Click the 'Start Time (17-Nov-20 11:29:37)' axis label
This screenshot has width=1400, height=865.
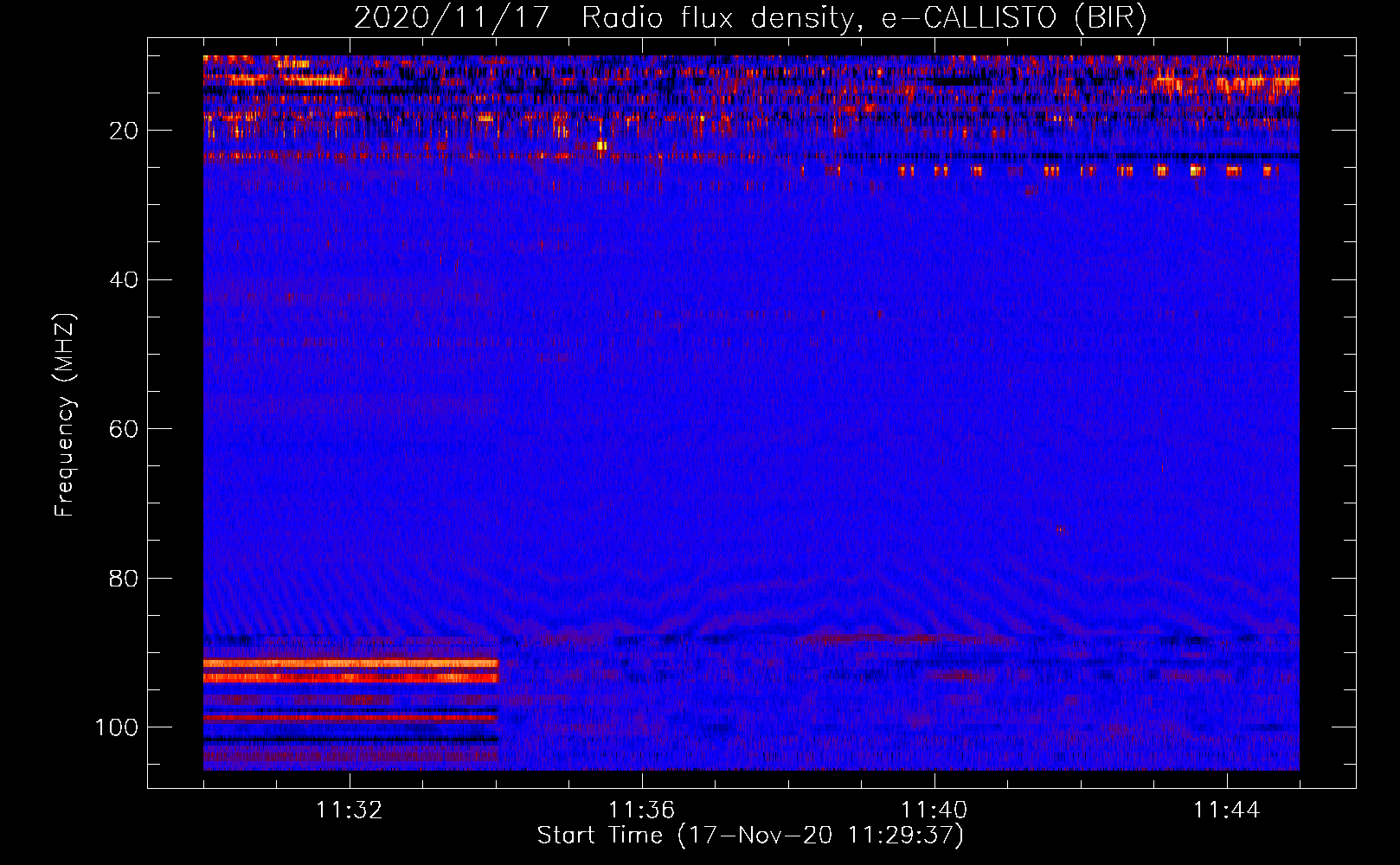tap(750, 836)
